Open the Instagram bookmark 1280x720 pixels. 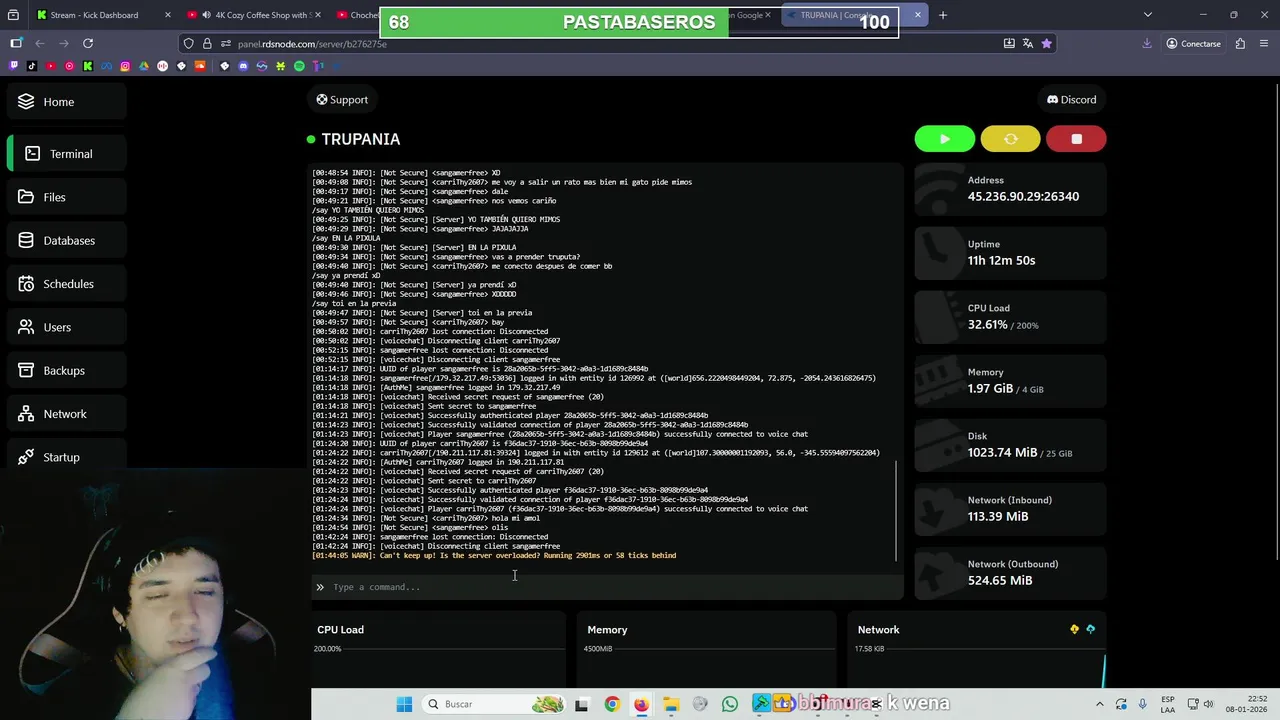coord(125,66)
